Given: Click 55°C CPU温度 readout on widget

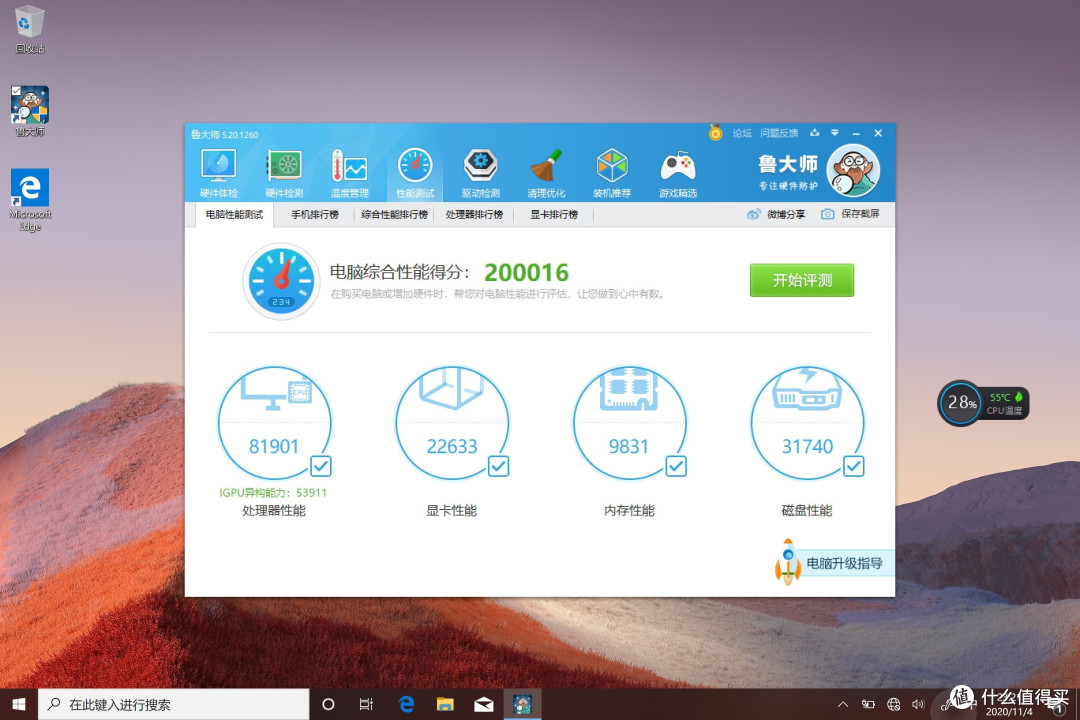Looking at the screenshot, I should 1006,404.
